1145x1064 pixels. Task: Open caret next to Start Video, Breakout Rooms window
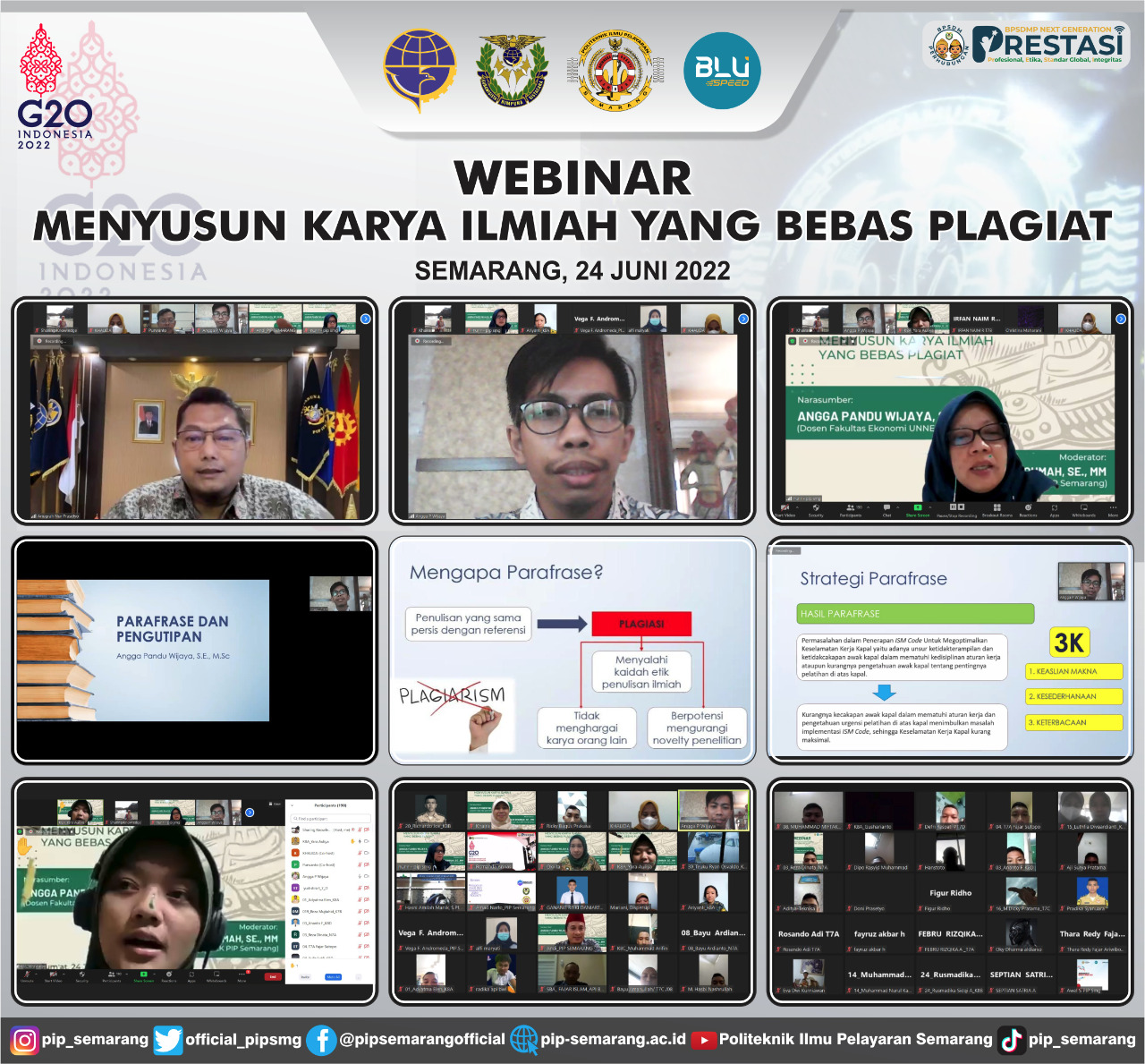coord(797,507)
